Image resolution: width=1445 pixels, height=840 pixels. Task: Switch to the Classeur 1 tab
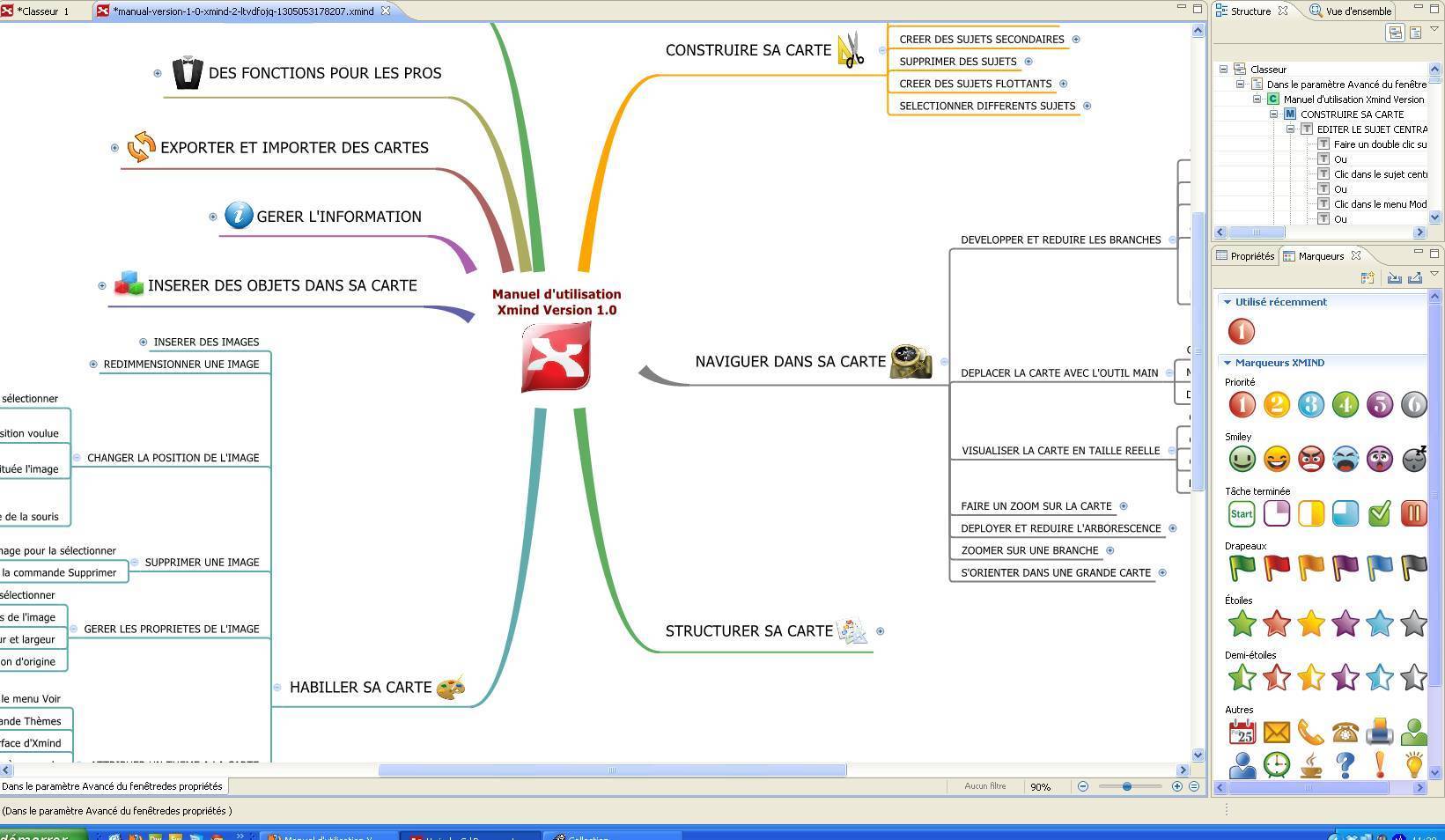pos(43,11)
